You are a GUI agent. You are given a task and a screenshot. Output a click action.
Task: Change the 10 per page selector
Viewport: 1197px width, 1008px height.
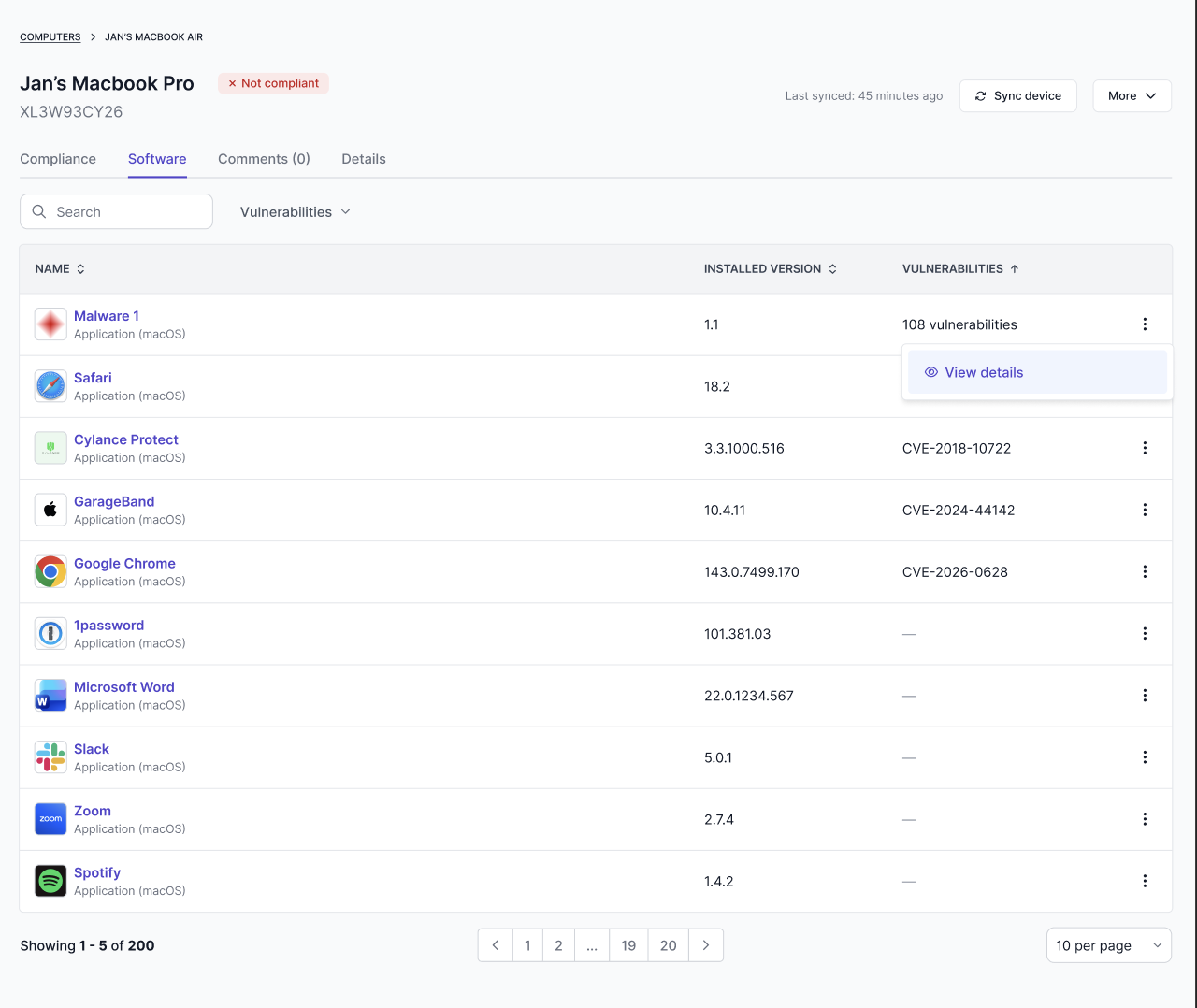click(1108, 945)
